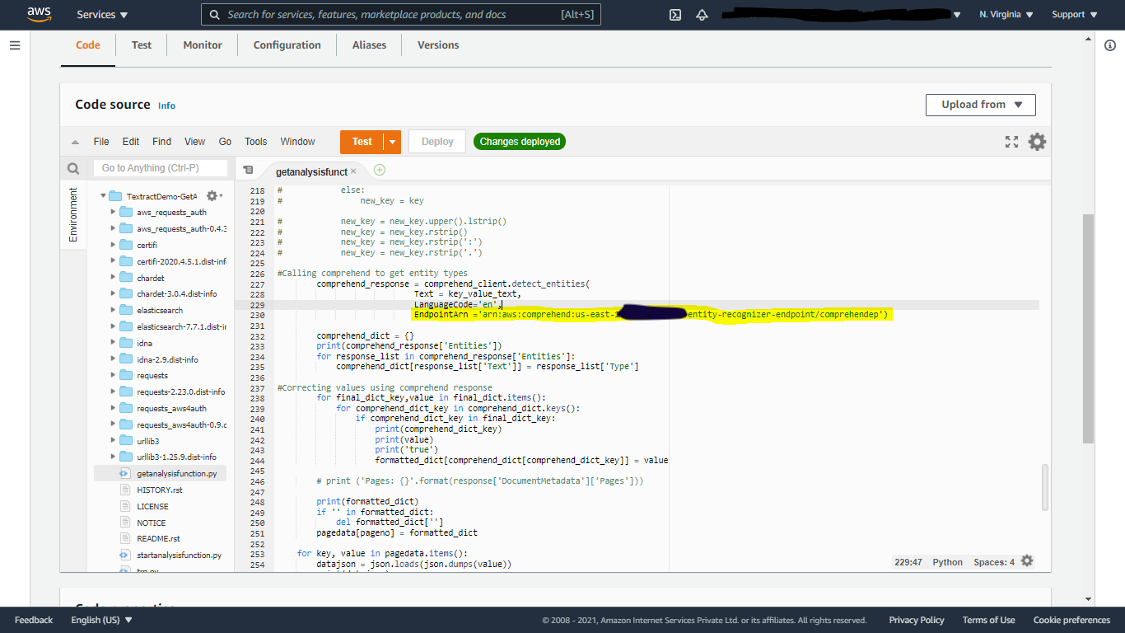Open the Test button dropdown arrow
The image size is (1125, 633).
pyautogui.click(x=392, y=141)
